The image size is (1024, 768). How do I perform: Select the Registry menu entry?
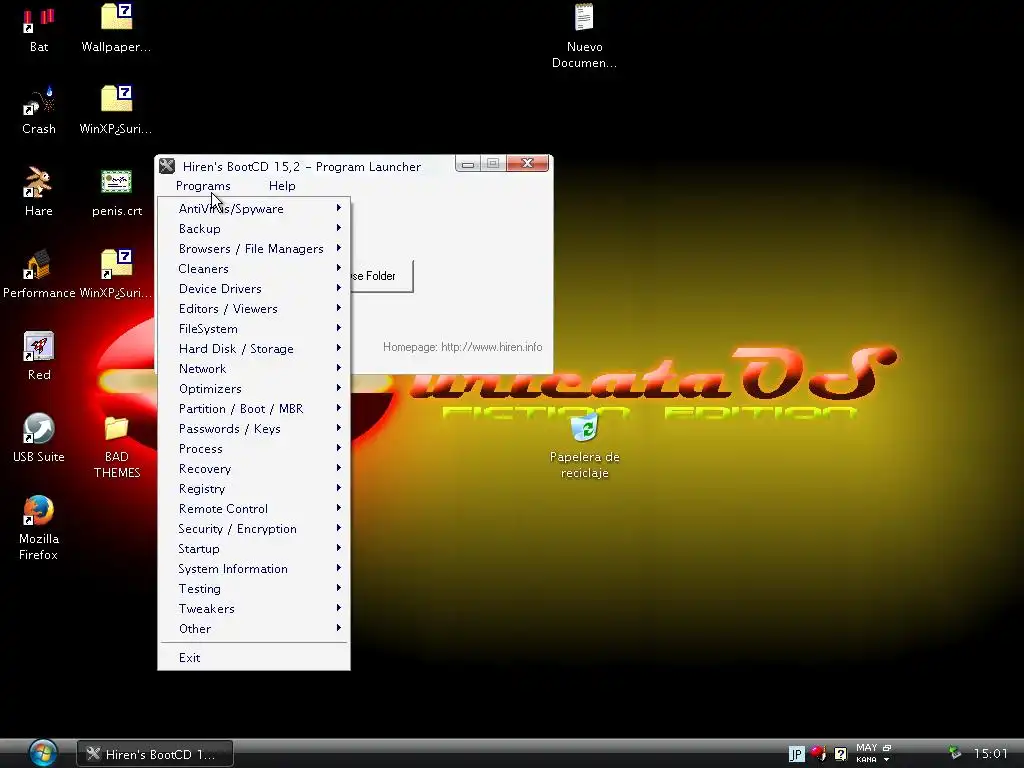tap(254, 488)
